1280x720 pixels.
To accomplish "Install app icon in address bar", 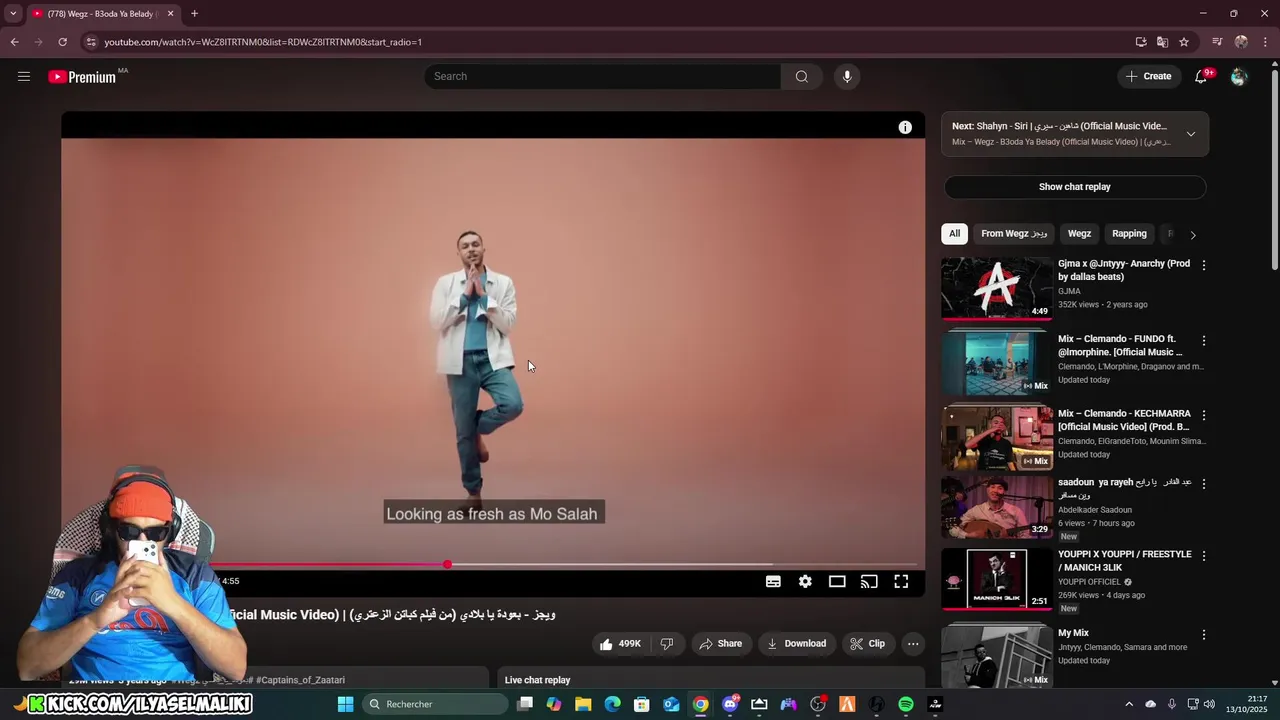I will click(1141, 42).
